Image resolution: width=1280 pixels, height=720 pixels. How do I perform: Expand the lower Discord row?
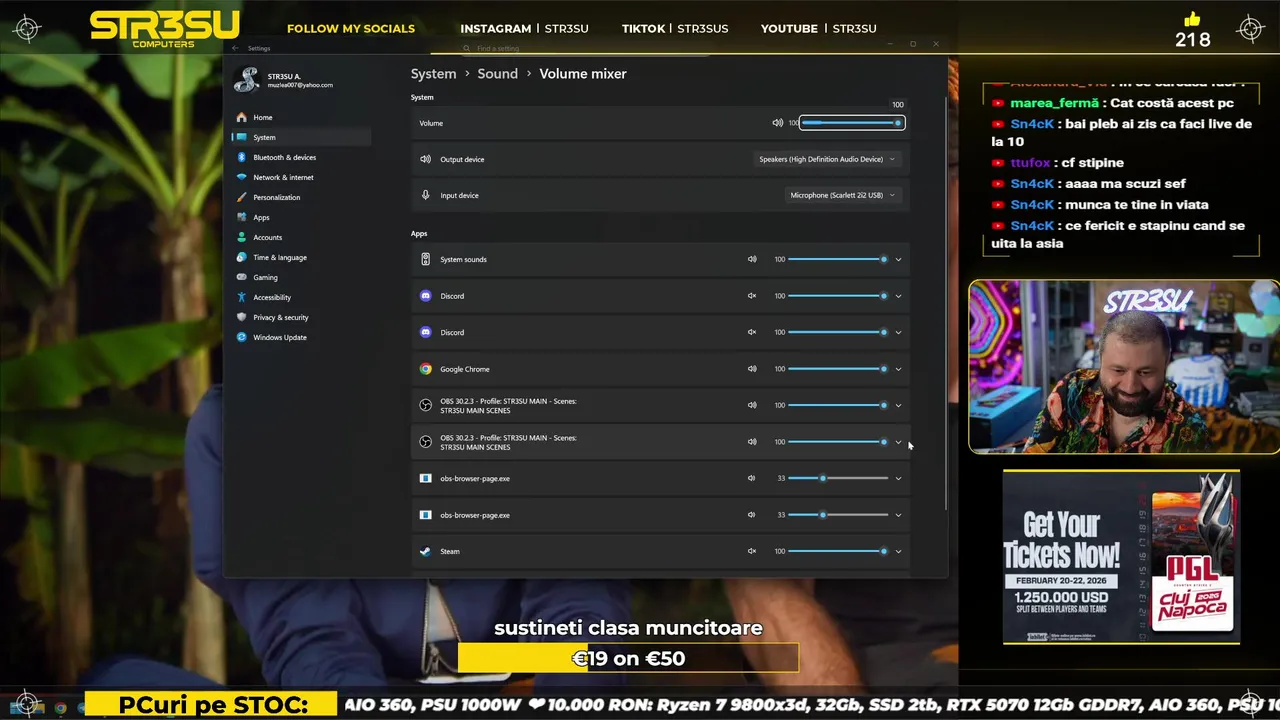coord(898,332)
